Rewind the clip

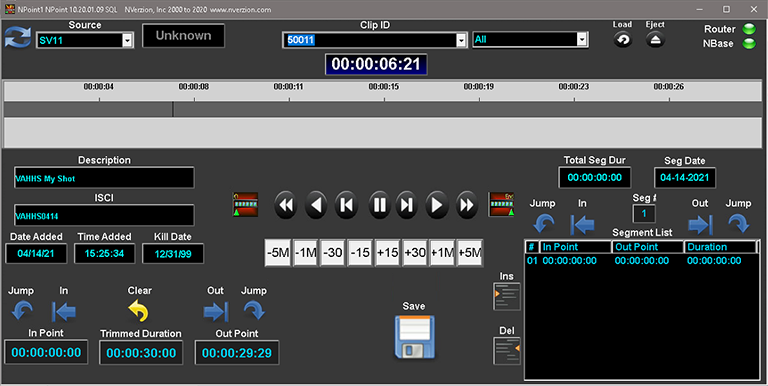(x=286, y=205)
